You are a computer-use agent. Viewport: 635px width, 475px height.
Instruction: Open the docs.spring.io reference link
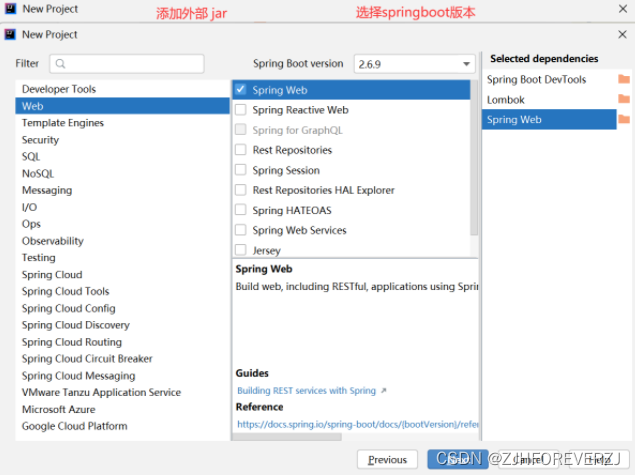pyautogui.click(x=358, y=424)
